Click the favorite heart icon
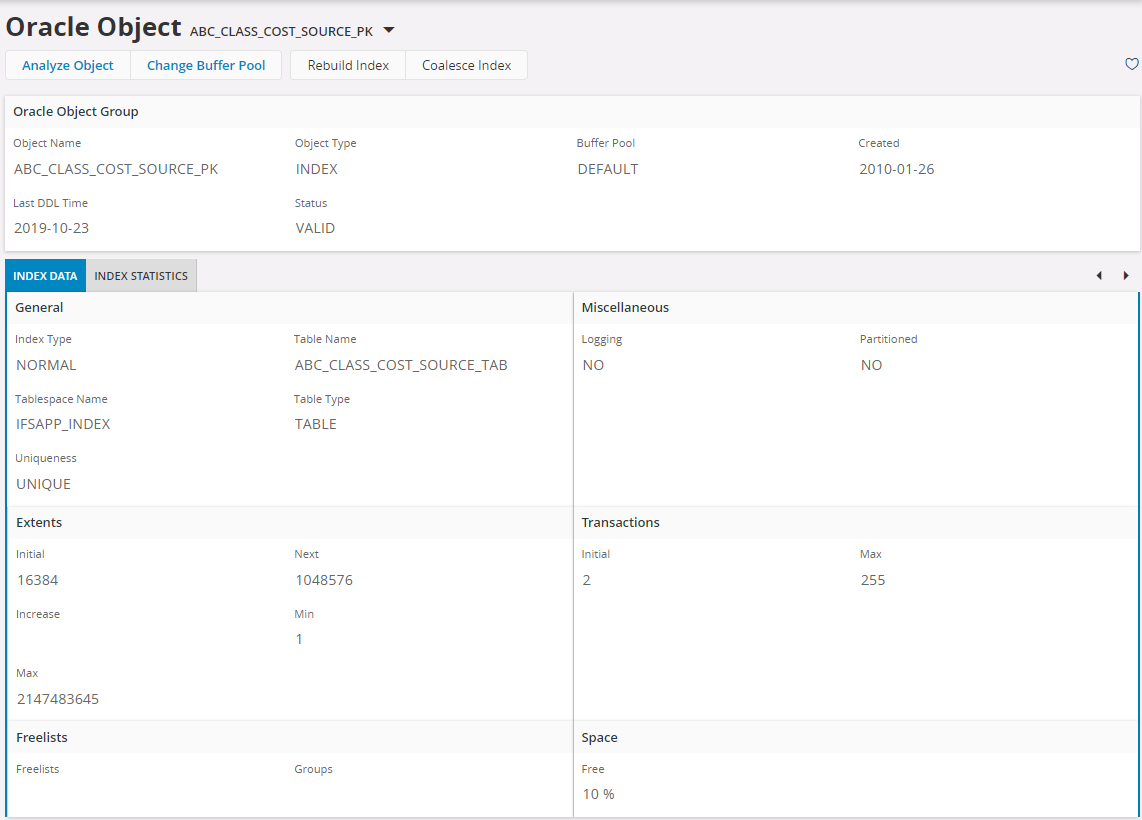This screenshot has width=1142, height=820. (x=1131, y=63)
